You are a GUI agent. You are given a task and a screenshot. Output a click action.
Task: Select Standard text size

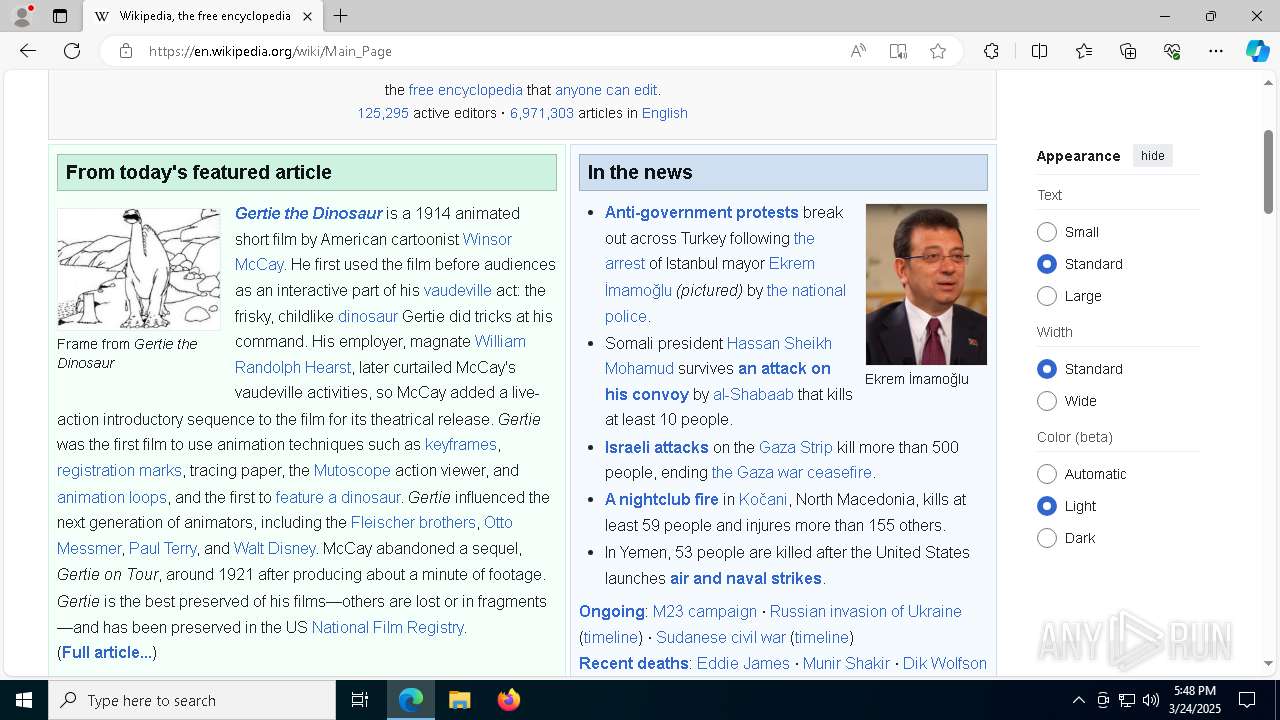(1047, 264)
